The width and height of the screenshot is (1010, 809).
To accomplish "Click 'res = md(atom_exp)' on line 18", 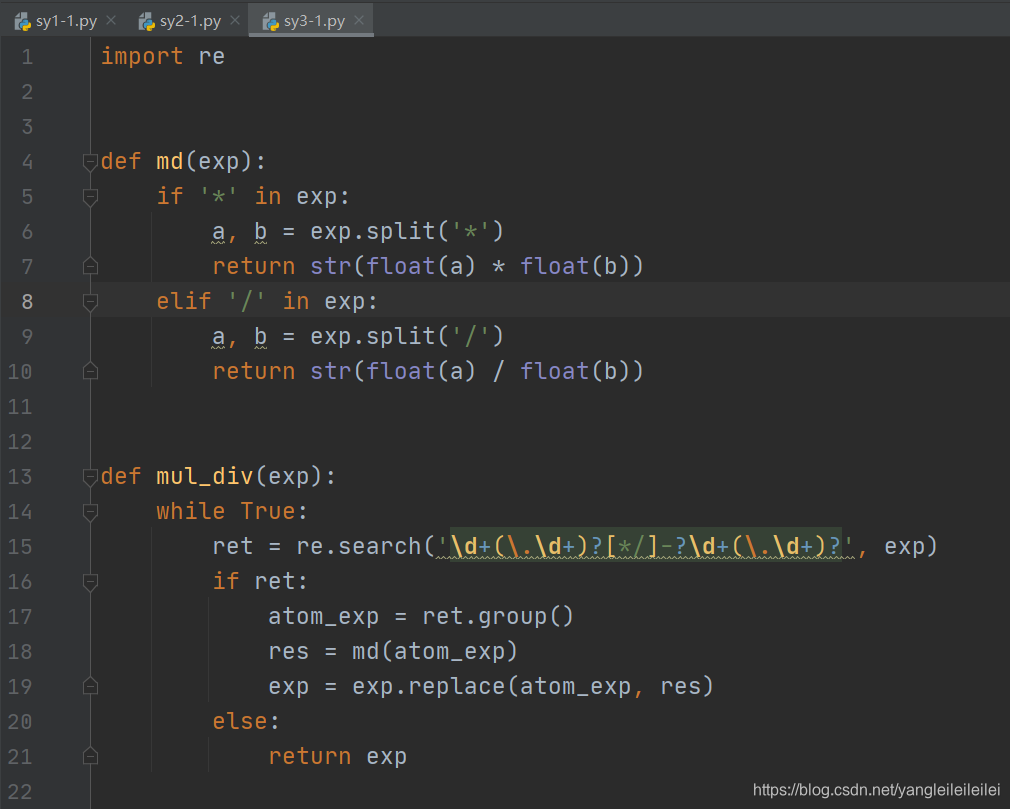I will pyautogui.click(x=393, y=651).
